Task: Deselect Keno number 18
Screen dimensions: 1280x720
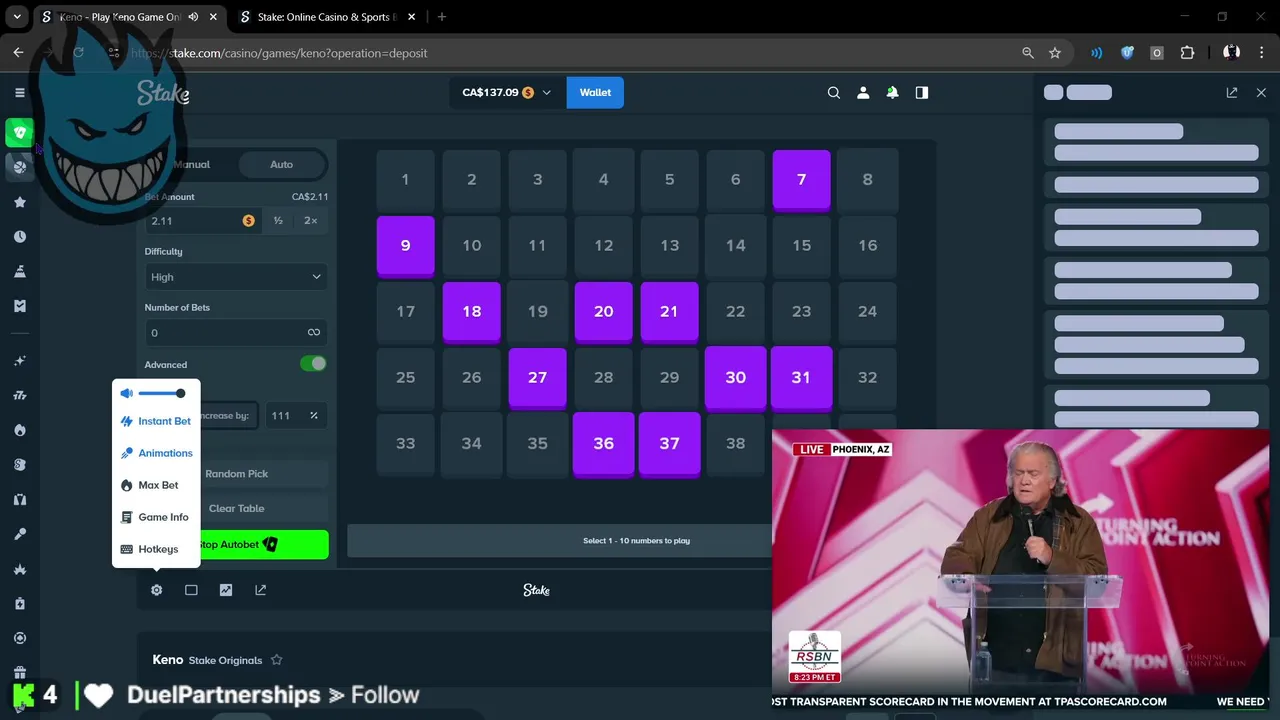Action: coord(471,312)
